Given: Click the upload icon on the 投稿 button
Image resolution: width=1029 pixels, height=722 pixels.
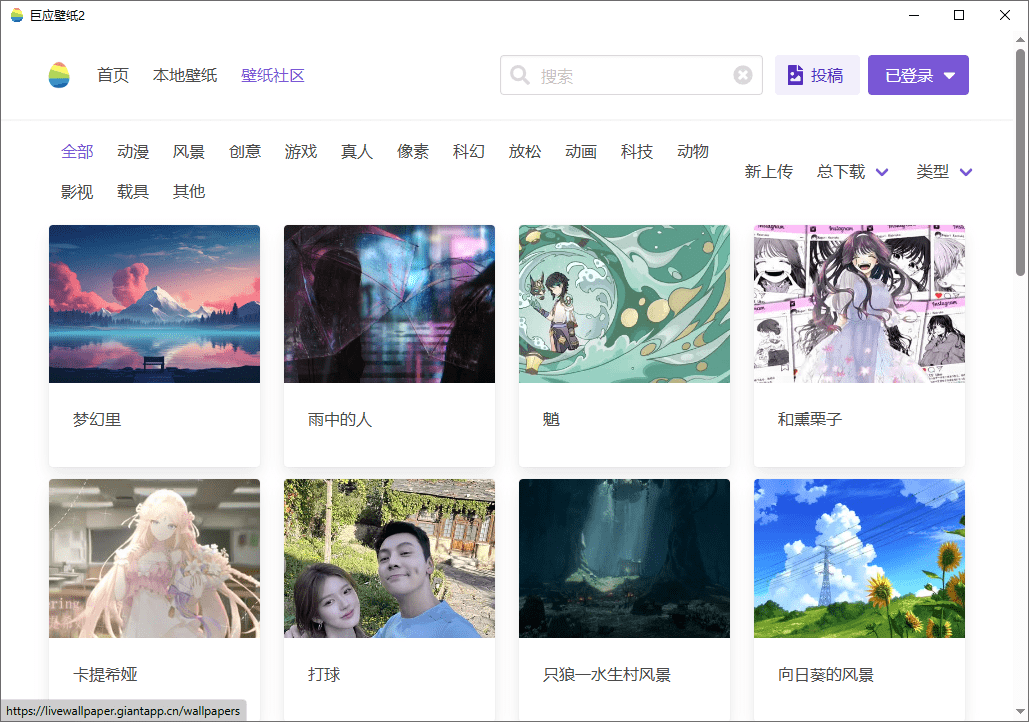Looking at the screenshot, I should 795,74.
